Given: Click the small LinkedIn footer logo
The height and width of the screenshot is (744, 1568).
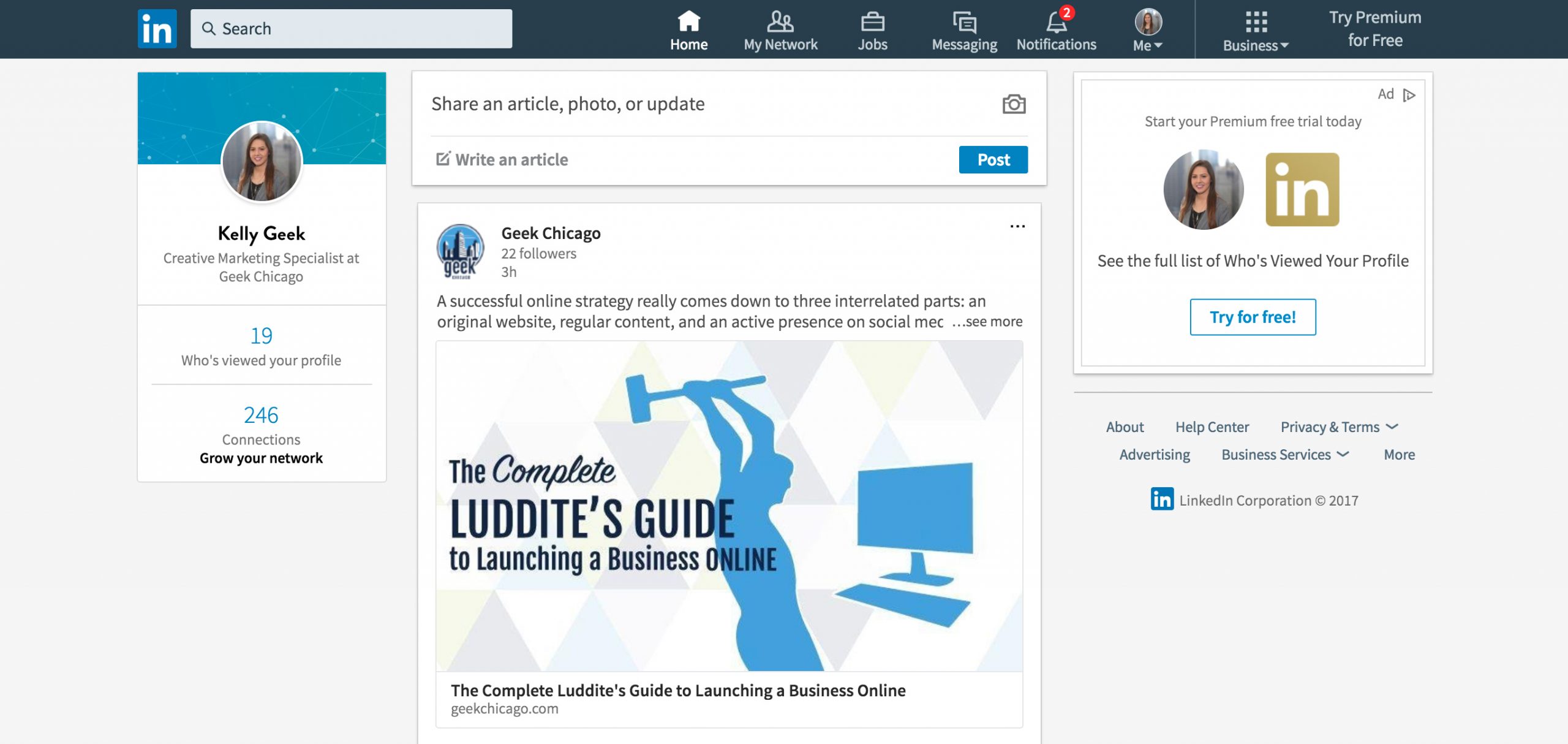Looking at the screenshot, I should pos(1162,499).
